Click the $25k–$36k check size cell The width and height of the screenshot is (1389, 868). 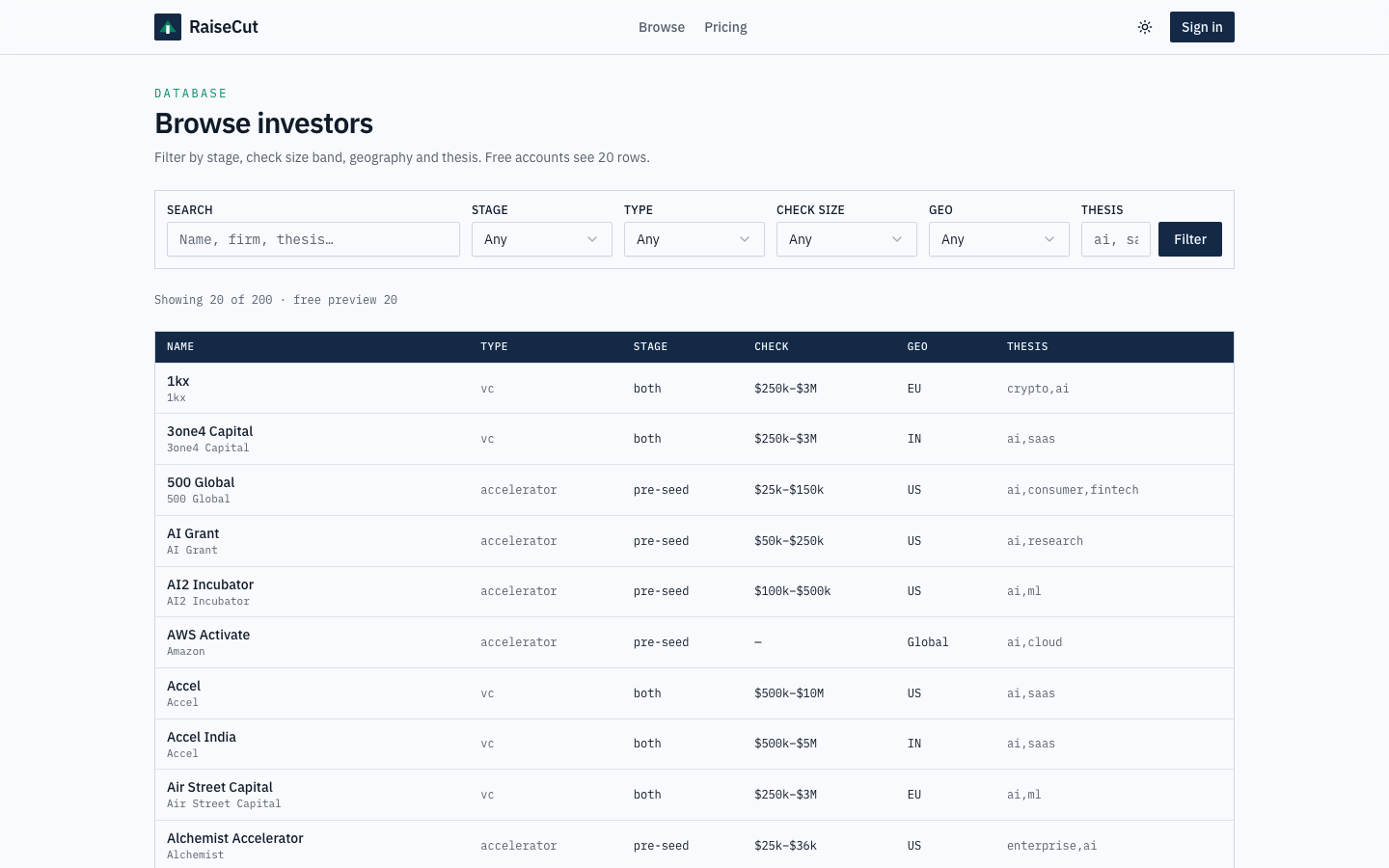tap(786, 846)
